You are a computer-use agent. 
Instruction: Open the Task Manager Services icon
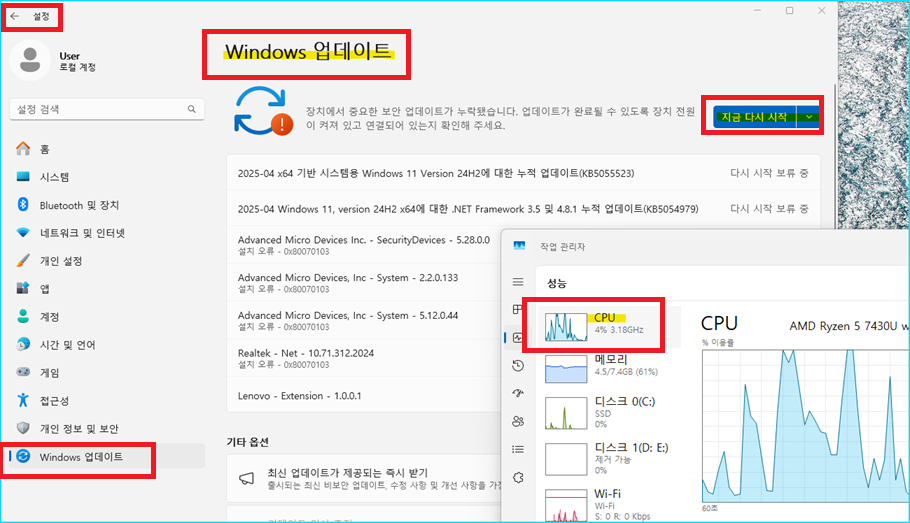pyautogui.click(x=518, y=477)
